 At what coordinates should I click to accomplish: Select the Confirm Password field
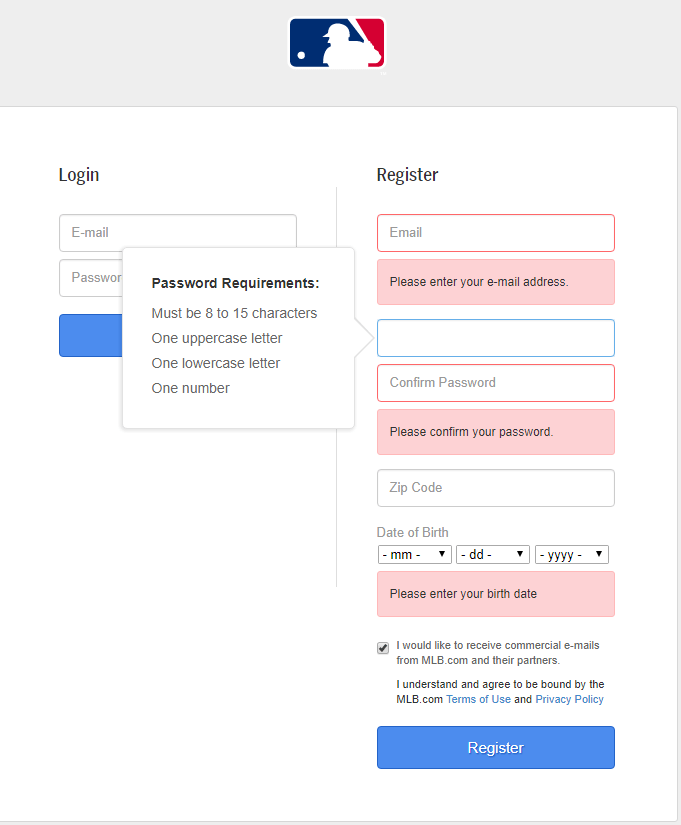[495, 382]
